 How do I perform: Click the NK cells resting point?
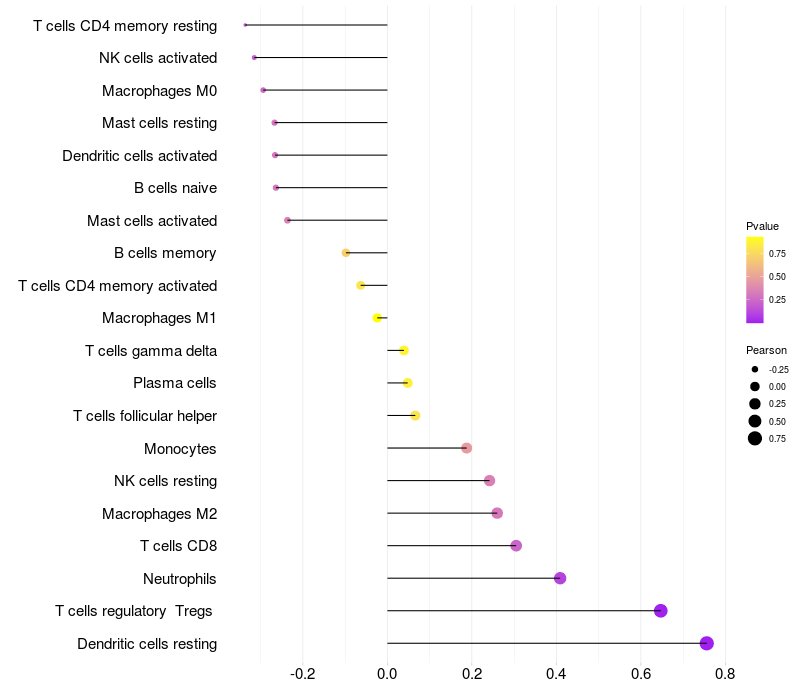(x=489, y=481)
